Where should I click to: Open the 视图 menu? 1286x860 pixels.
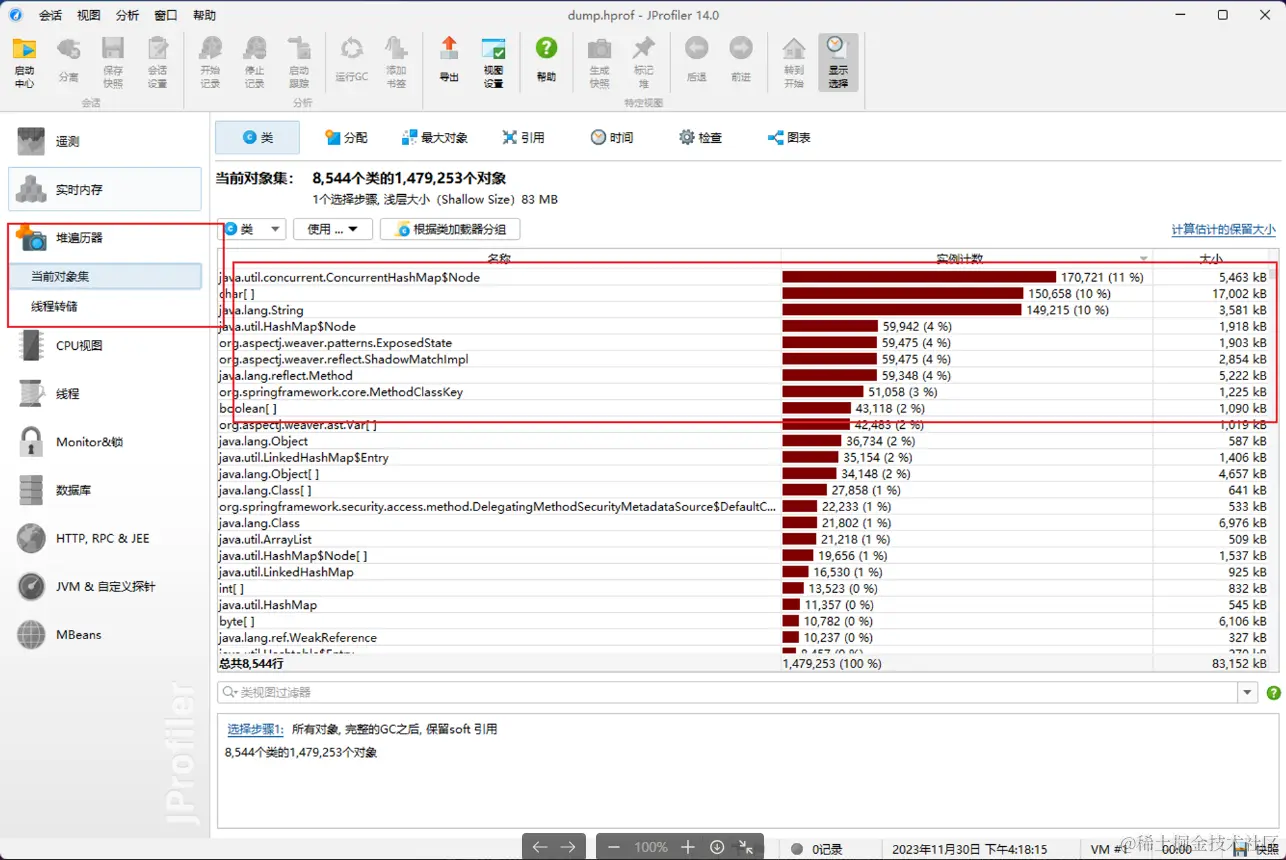pyautogui.click(x=89, y=15)
